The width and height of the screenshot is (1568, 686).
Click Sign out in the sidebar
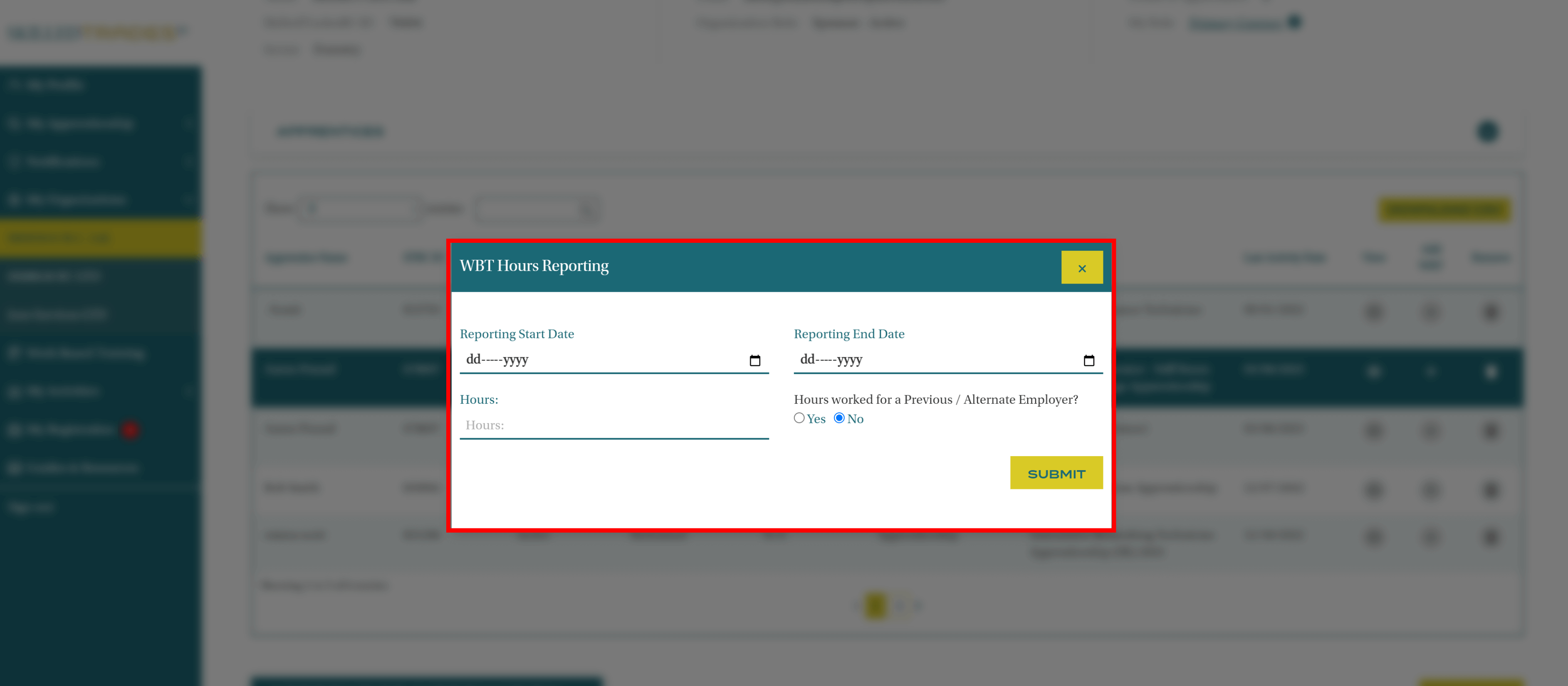coord(32,507)
